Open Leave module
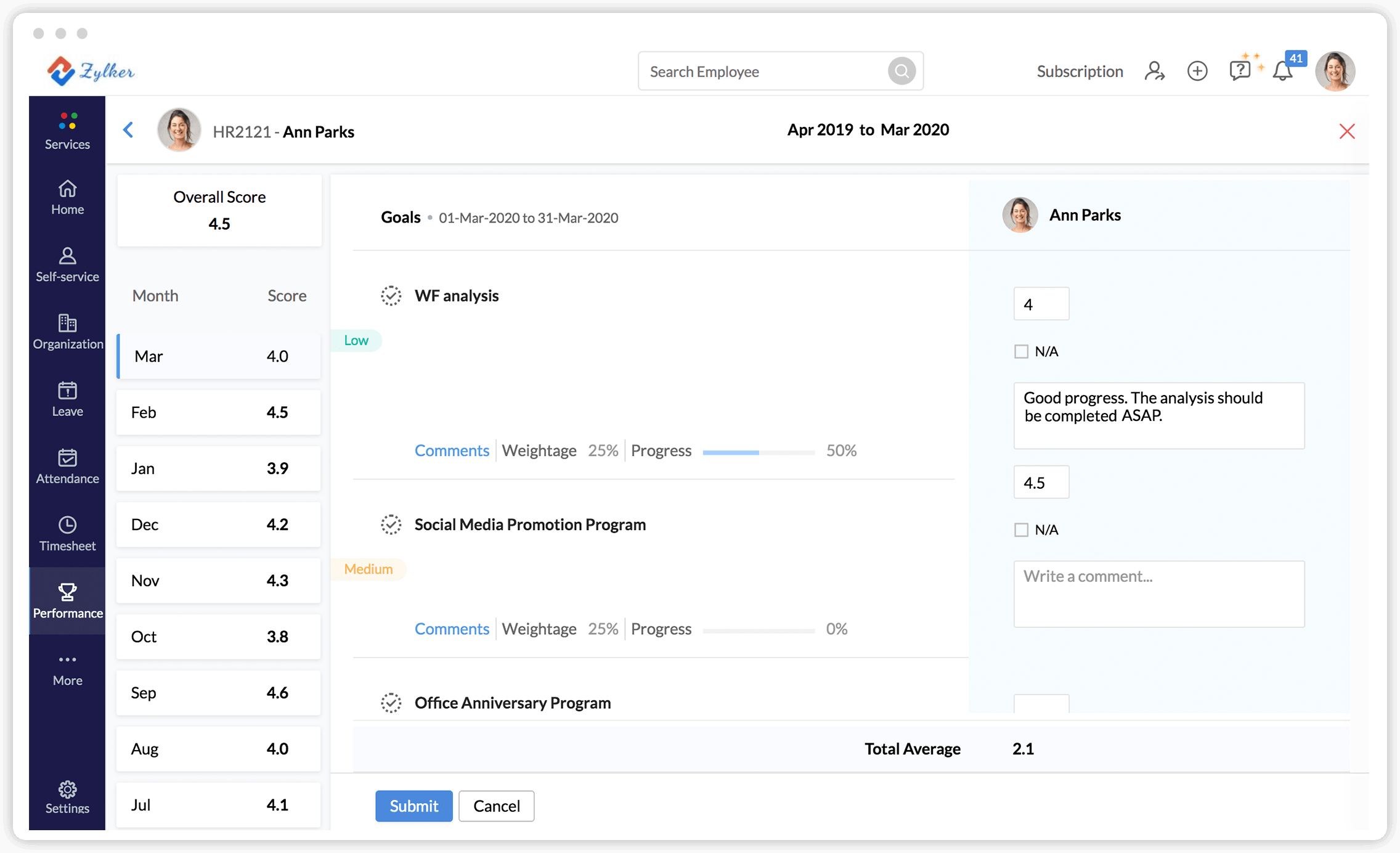Viewport: 1400px width, 853px height. [67, 399]
